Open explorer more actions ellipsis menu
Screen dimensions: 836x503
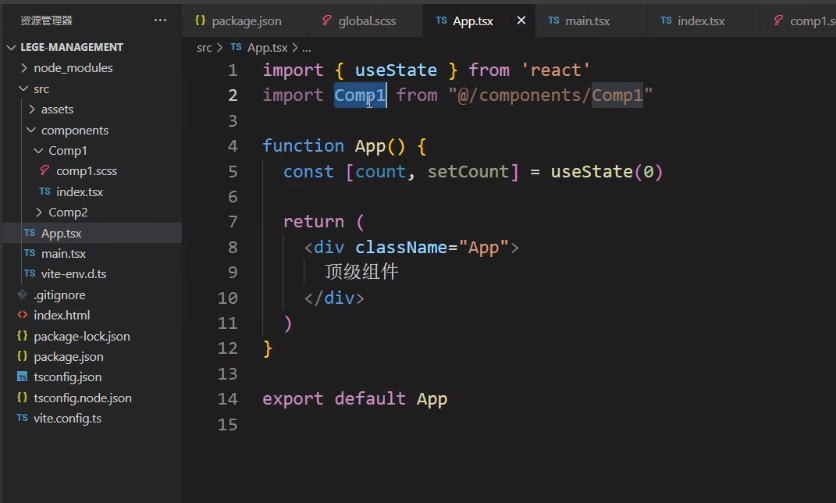tap(160, 20)
